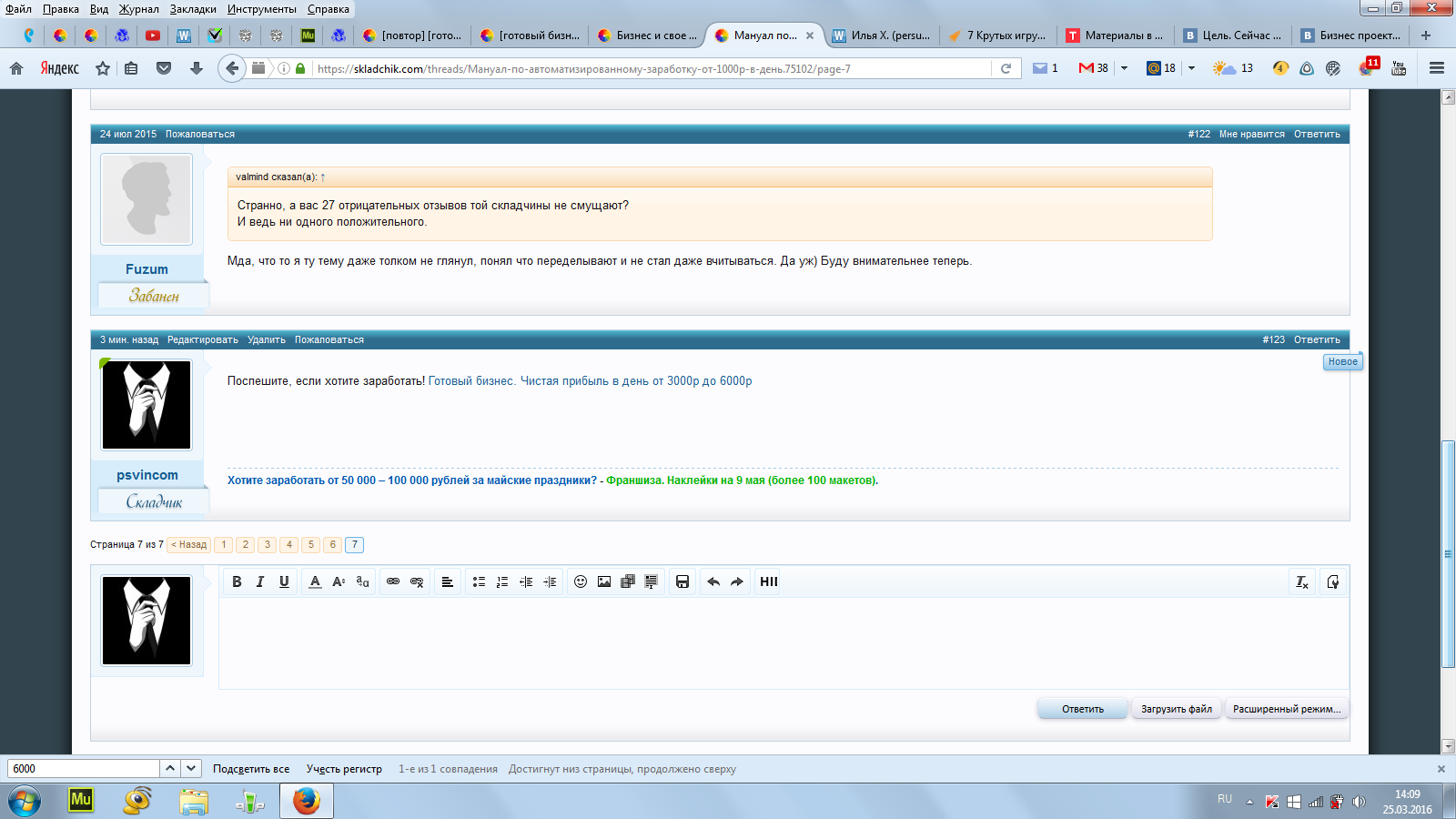The width and height of the screenshot is (1456, 819).
Task: Click 'Редактировать' on post #123
Action: (x=203, y=339)
